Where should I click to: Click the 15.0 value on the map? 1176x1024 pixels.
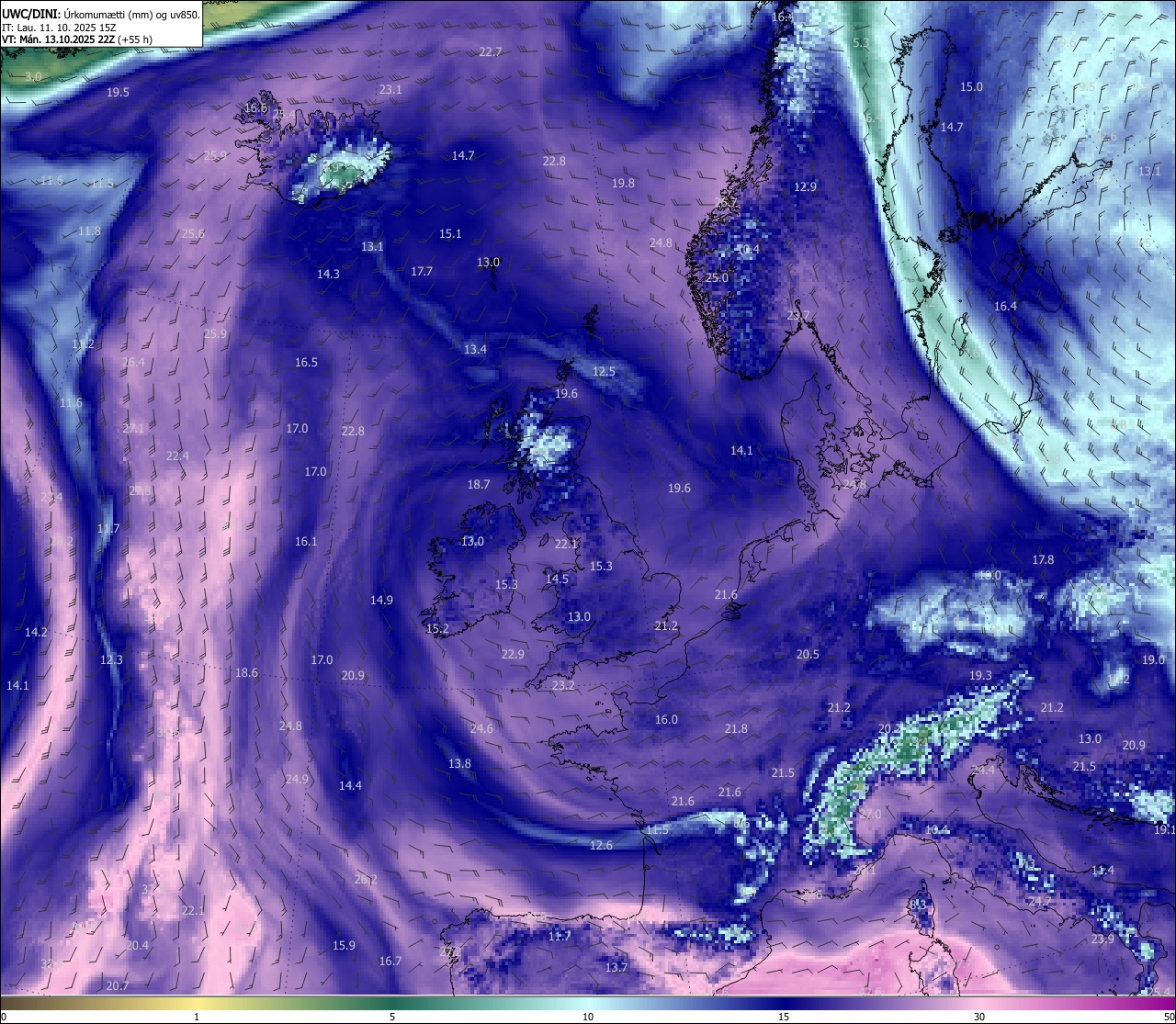[x=971, y=87]
